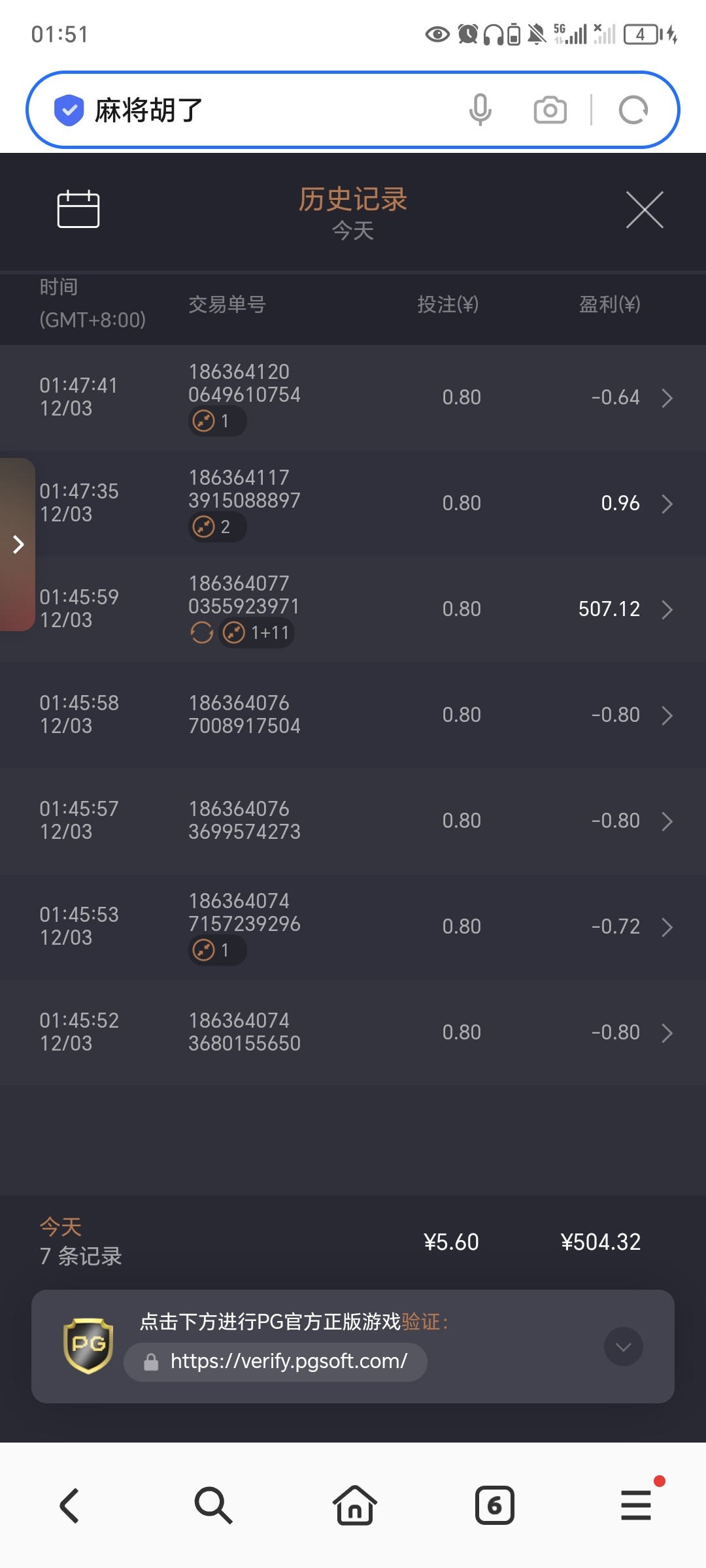Viewport: 706px width, 1568px height.
Task: Go to the browser home page
Action: tap(354, 1505)
